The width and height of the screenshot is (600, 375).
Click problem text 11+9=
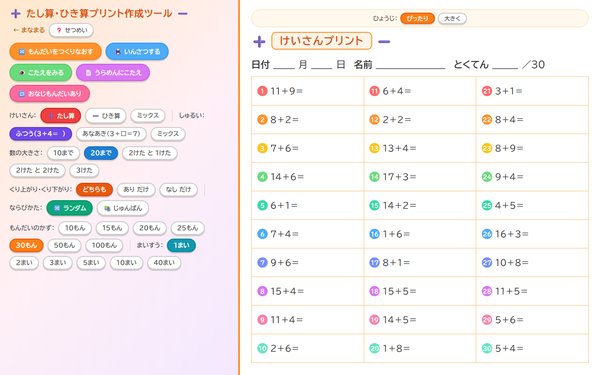tap(287, 91)
